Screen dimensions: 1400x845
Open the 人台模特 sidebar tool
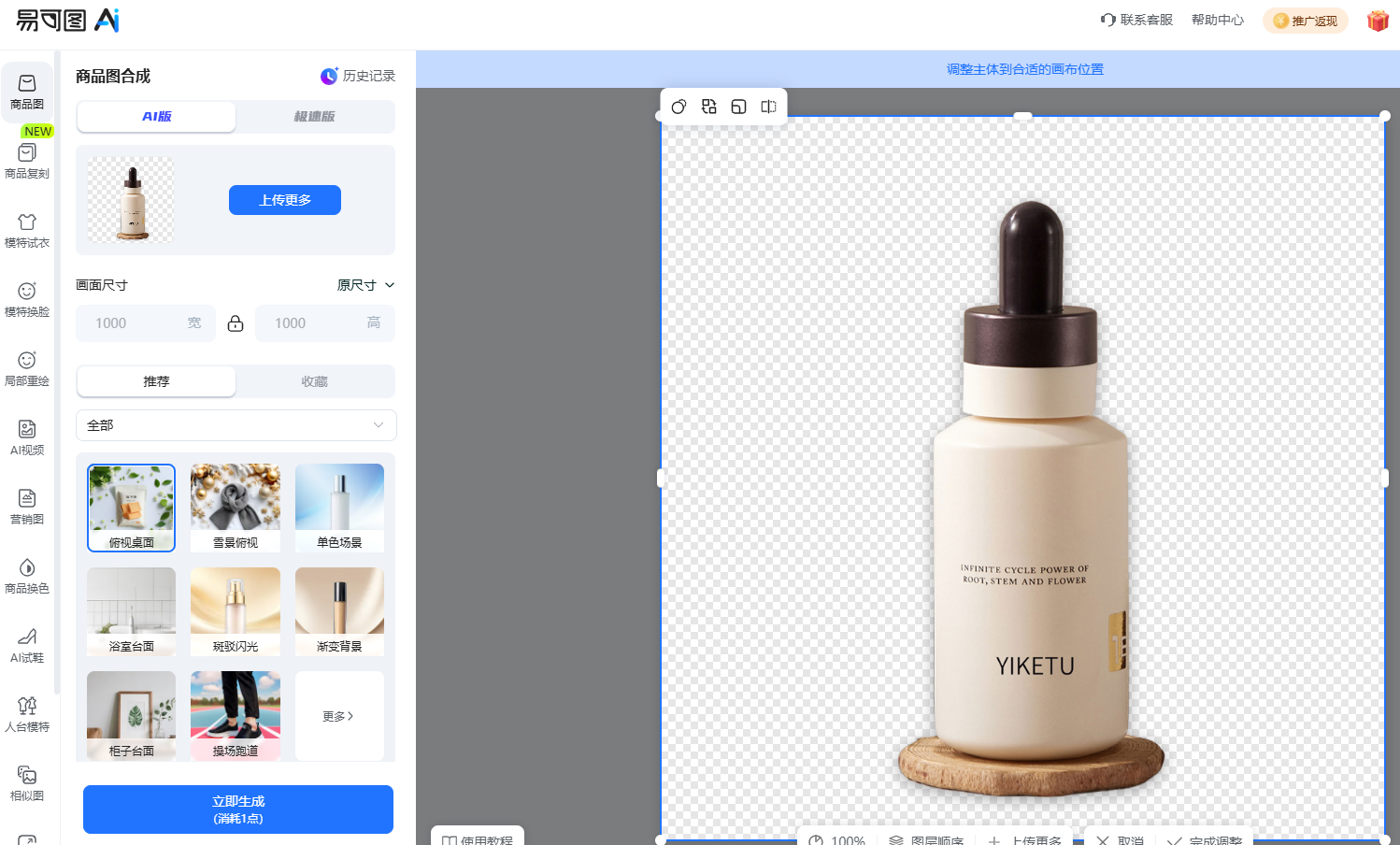27,714
